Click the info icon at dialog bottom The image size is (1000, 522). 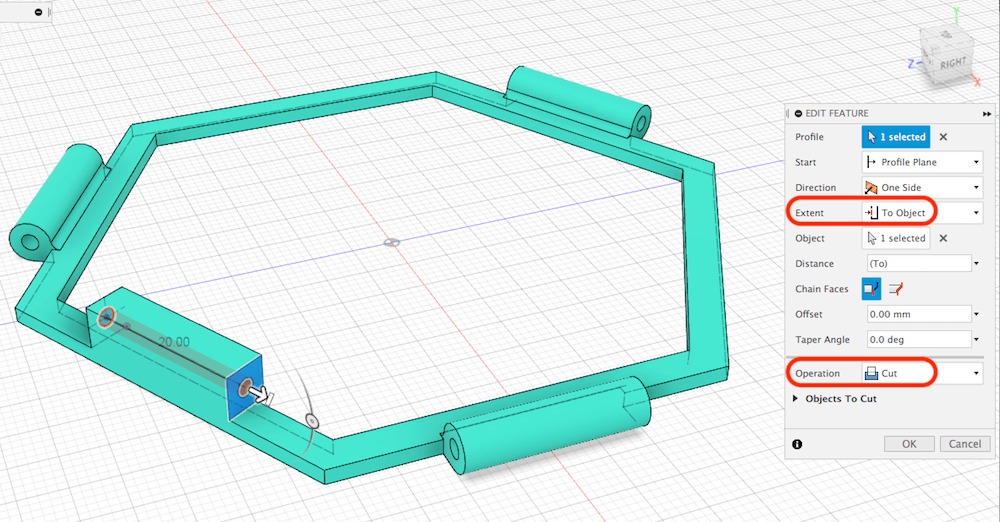(798, 443)
